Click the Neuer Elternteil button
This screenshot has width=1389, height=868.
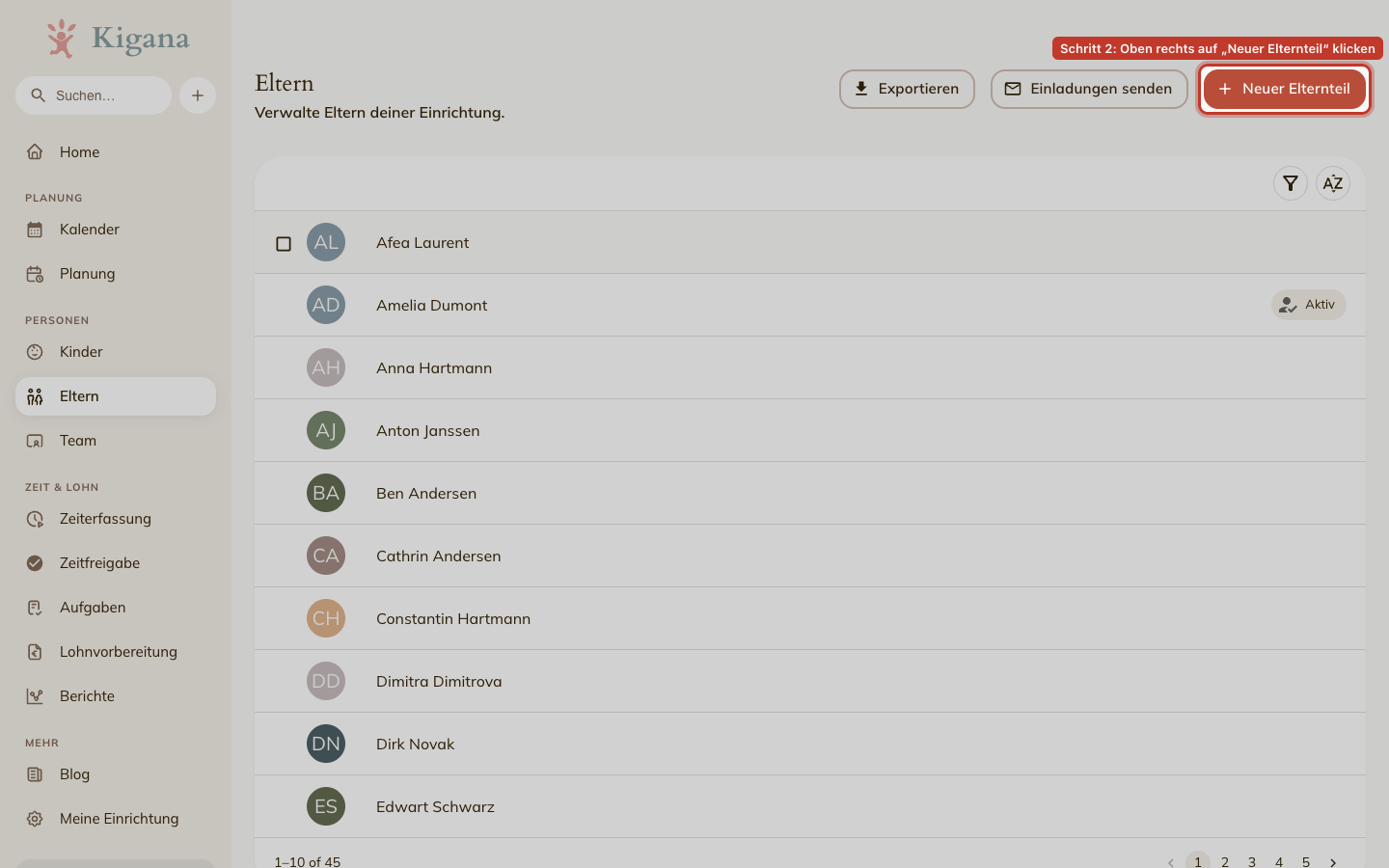pos(1284,89)
